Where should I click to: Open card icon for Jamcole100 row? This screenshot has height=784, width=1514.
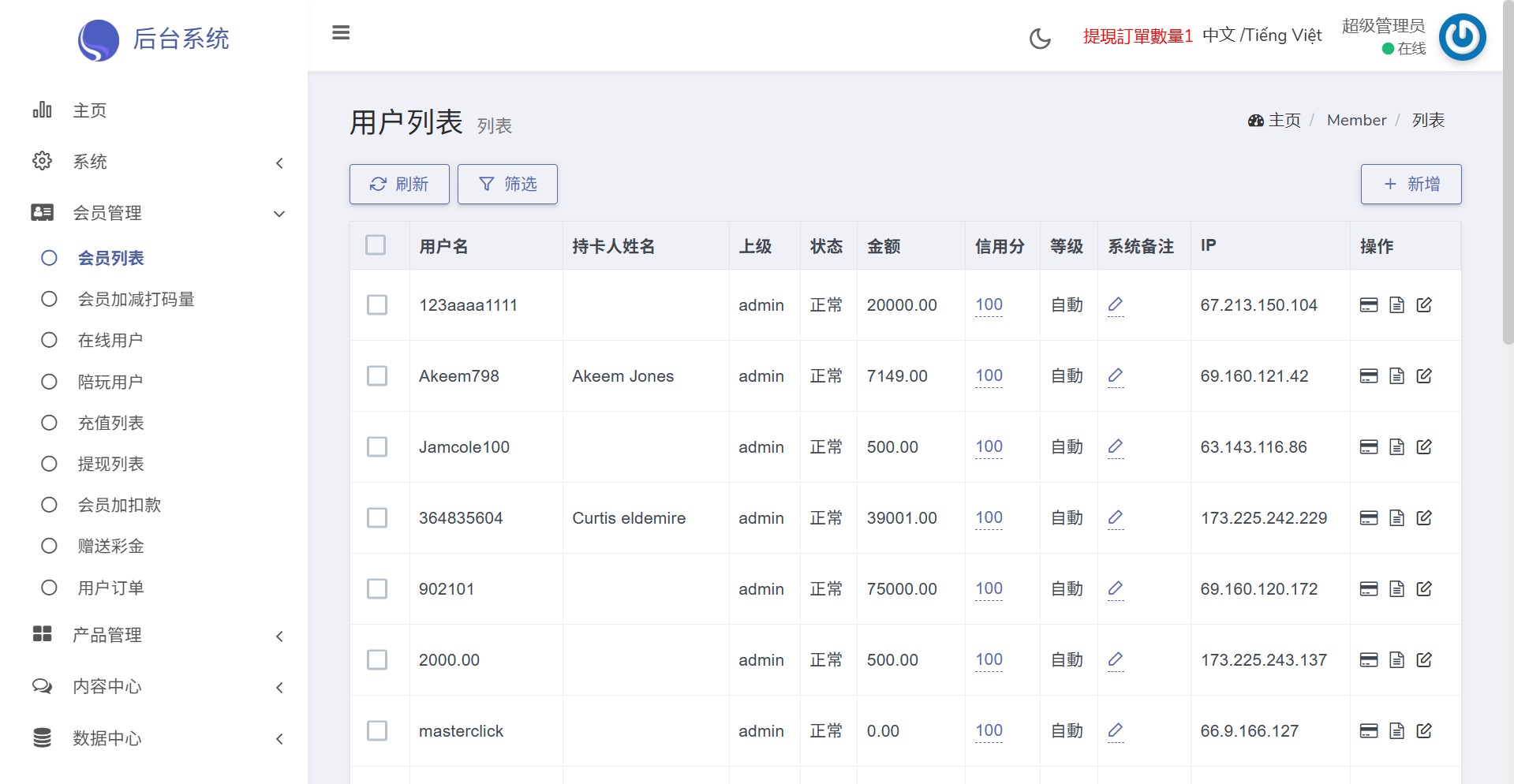pyautogui.click(x=1369, y=447)
